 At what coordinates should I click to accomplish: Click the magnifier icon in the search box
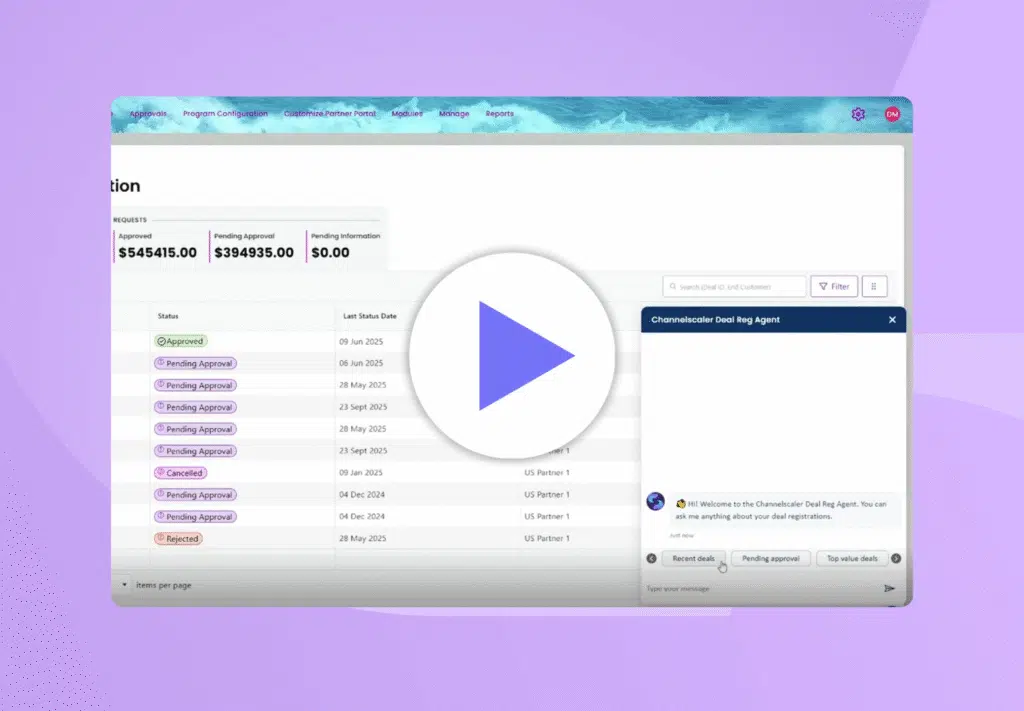click(673, 287)
